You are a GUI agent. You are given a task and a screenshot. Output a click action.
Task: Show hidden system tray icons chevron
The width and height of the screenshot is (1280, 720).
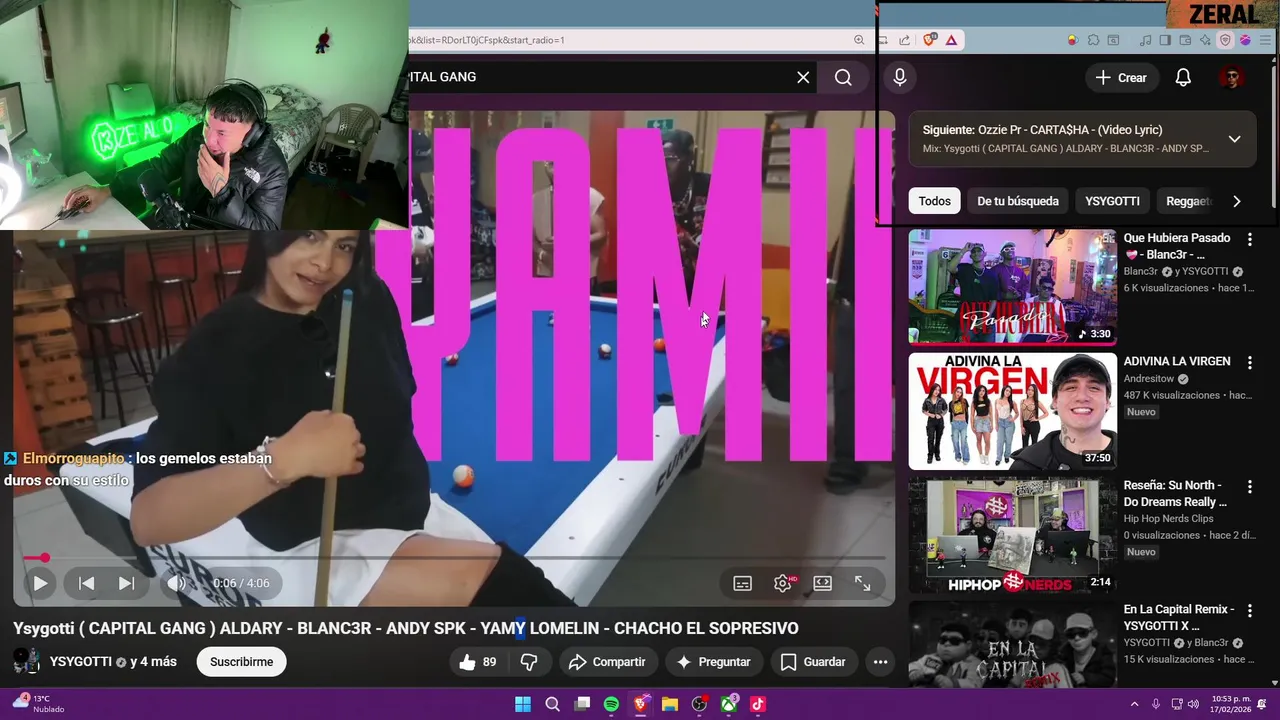pyautogui.click(x=1134, y=704)
